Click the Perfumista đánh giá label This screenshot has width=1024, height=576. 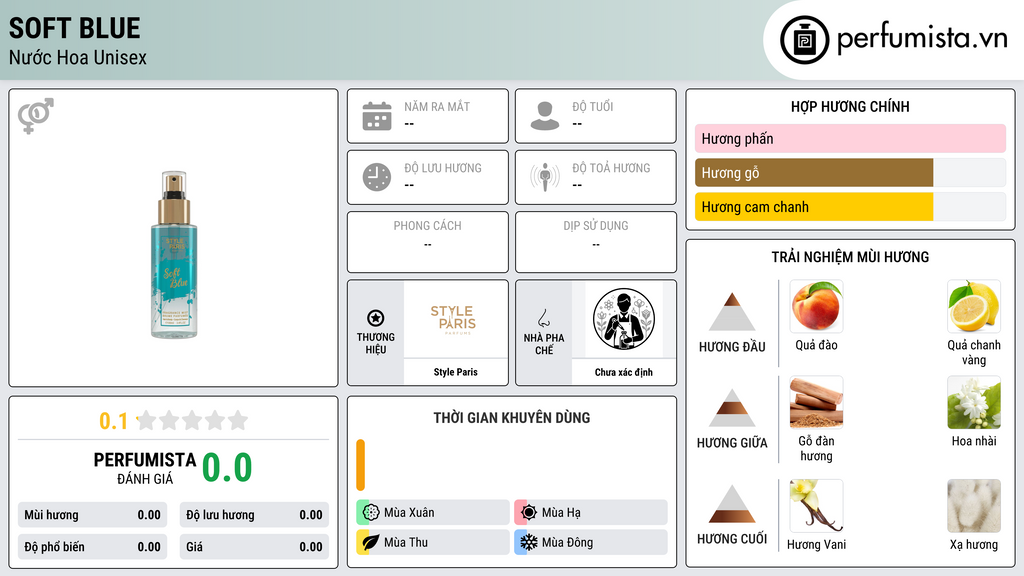[145, 468]
